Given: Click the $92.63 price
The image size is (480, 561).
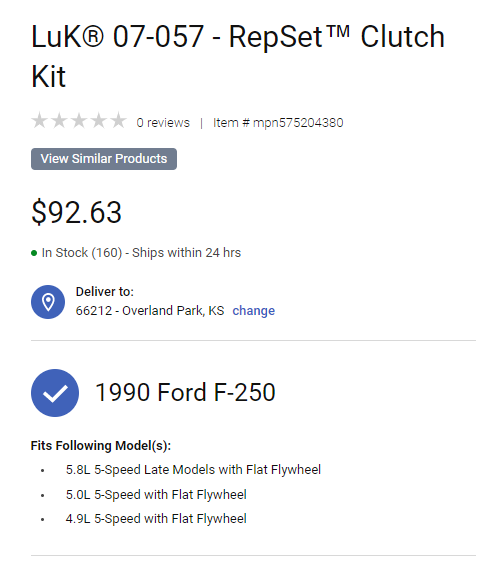Looking at the screenshot, I should tap(77, 213).
